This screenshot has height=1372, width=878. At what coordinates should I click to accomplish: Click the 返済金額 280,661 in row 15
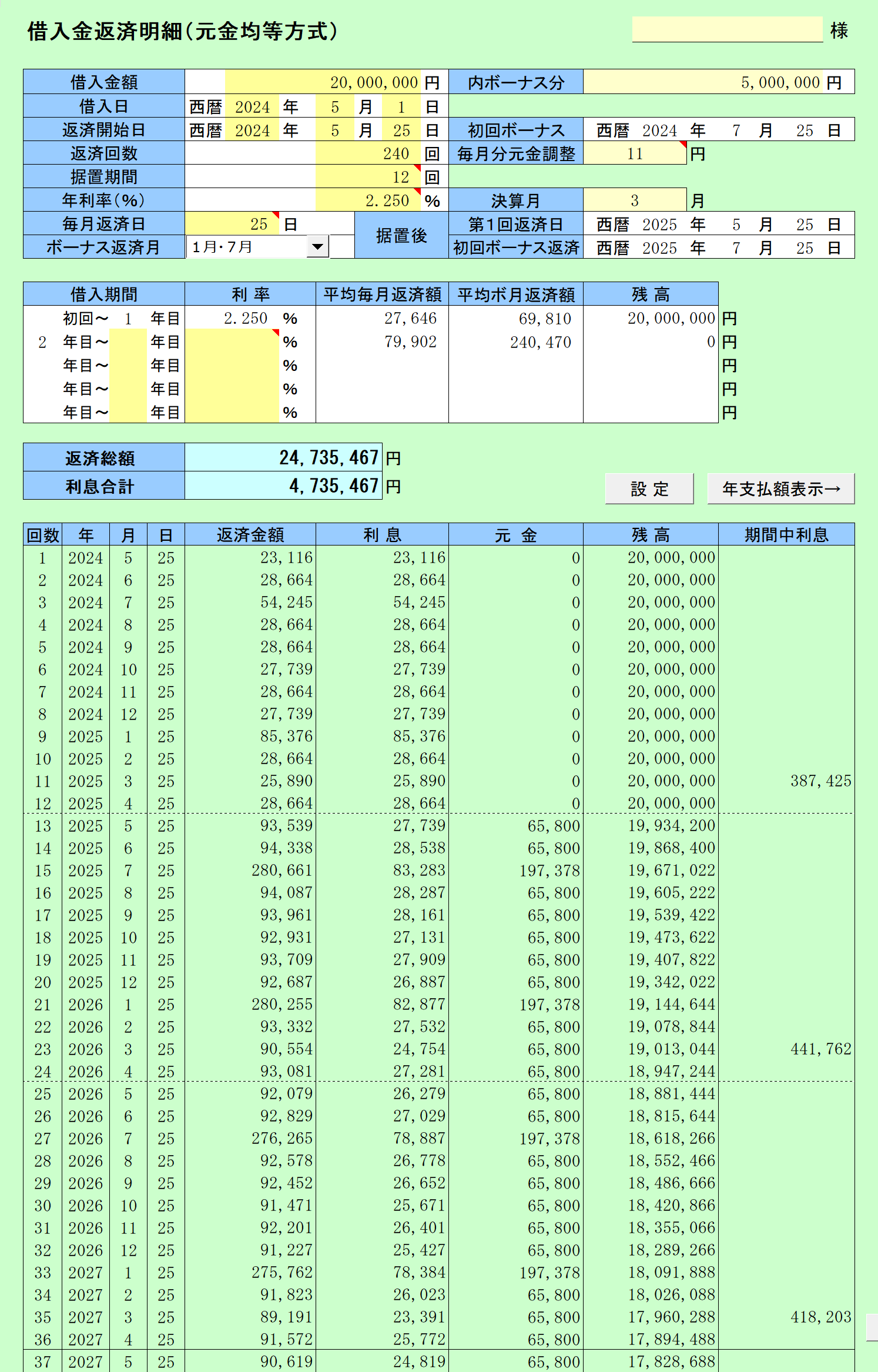click(x=282, y=870)
